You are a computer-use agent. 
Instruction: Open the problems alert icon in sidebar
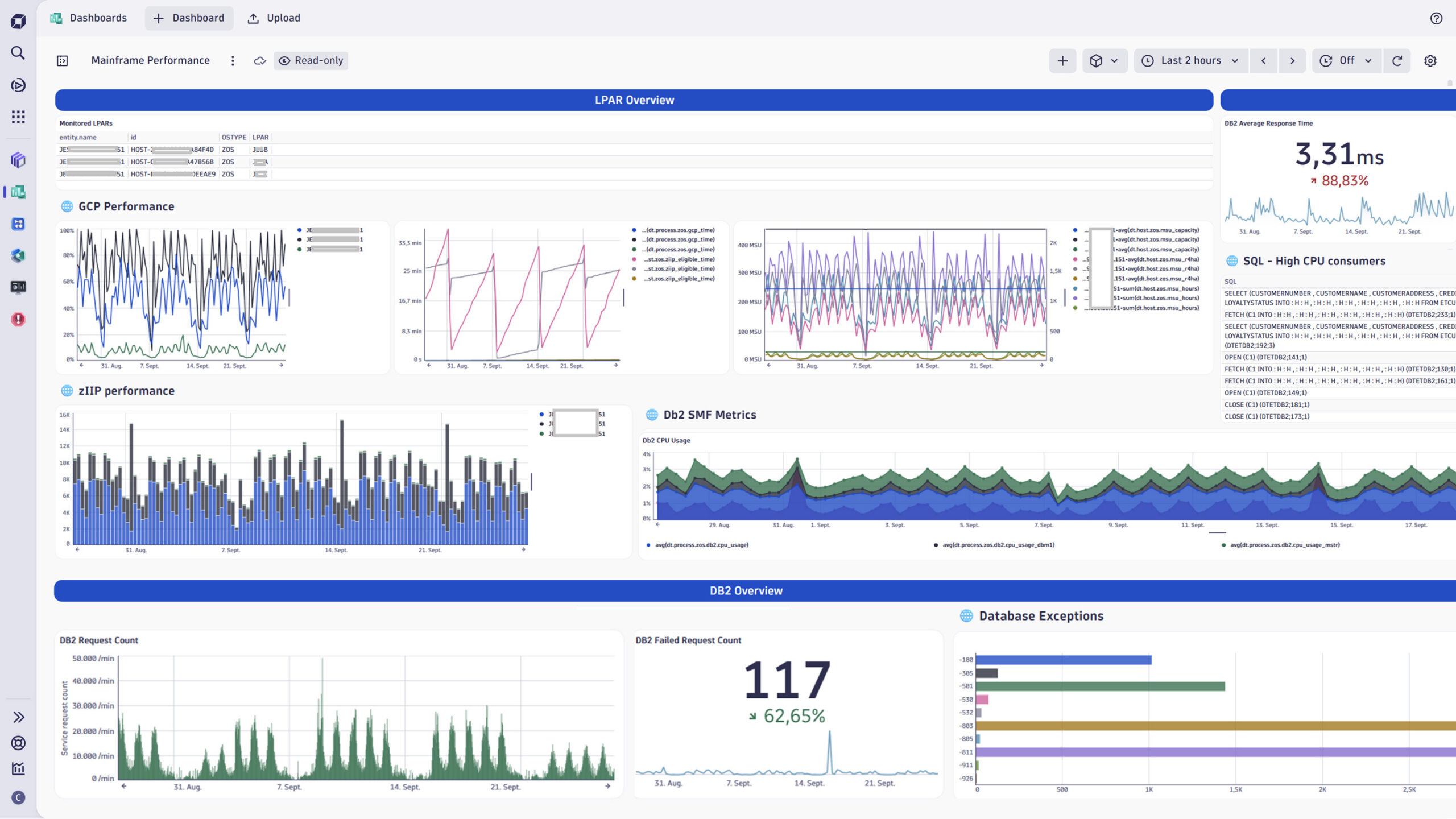[18, 320]
